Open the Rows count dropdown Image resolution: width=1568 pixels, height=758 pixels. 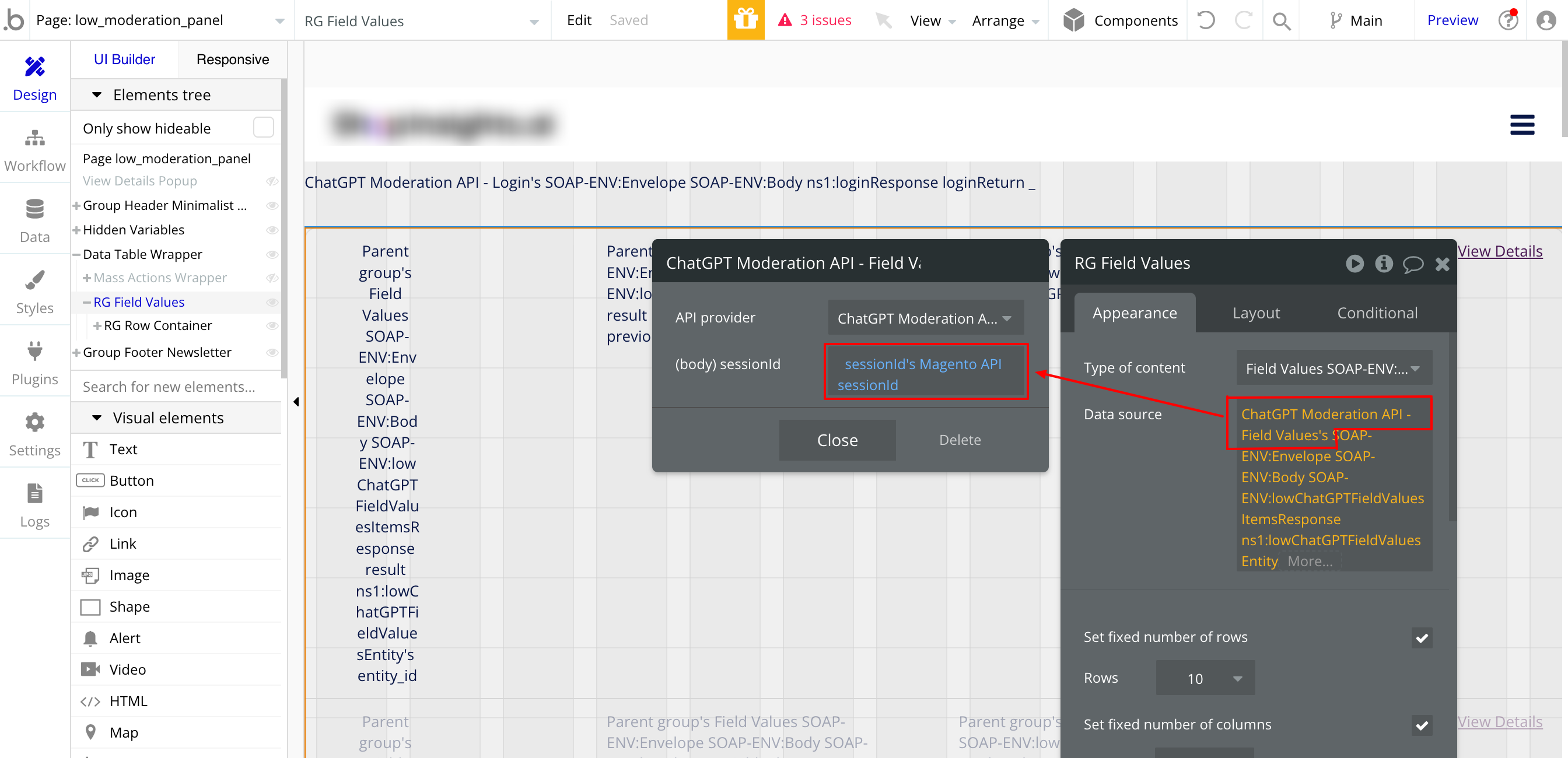tap(1205, 678)
